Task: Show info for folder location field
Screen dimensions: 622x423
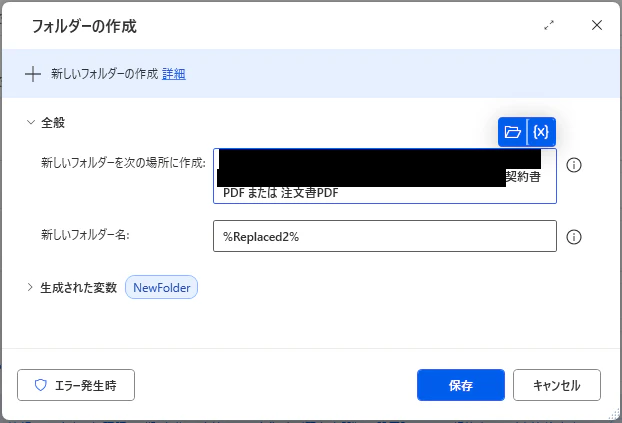Action: tap(574, 165)
